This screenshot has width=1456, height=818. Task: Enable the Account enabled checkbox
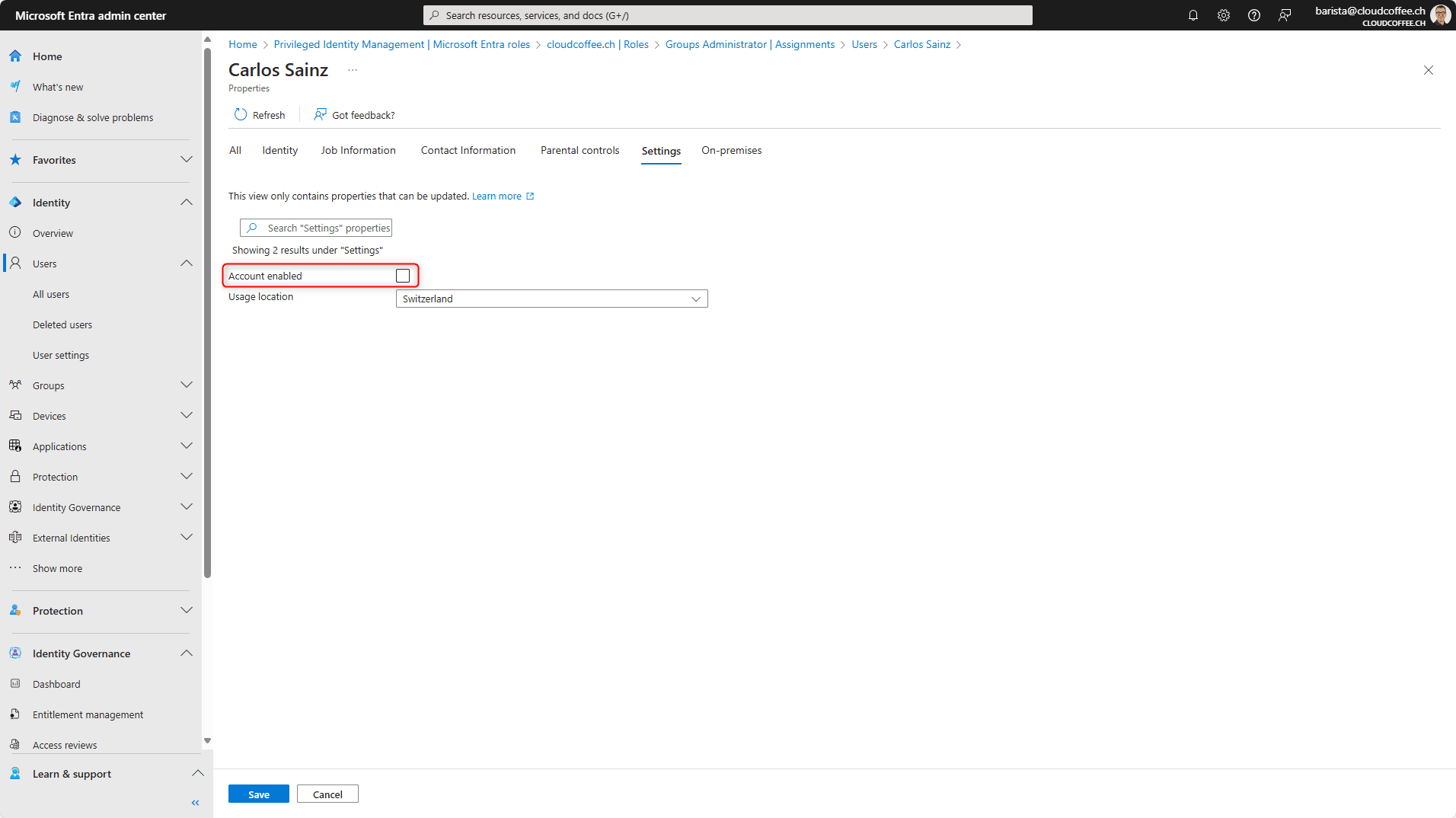(x=402, y=275)
